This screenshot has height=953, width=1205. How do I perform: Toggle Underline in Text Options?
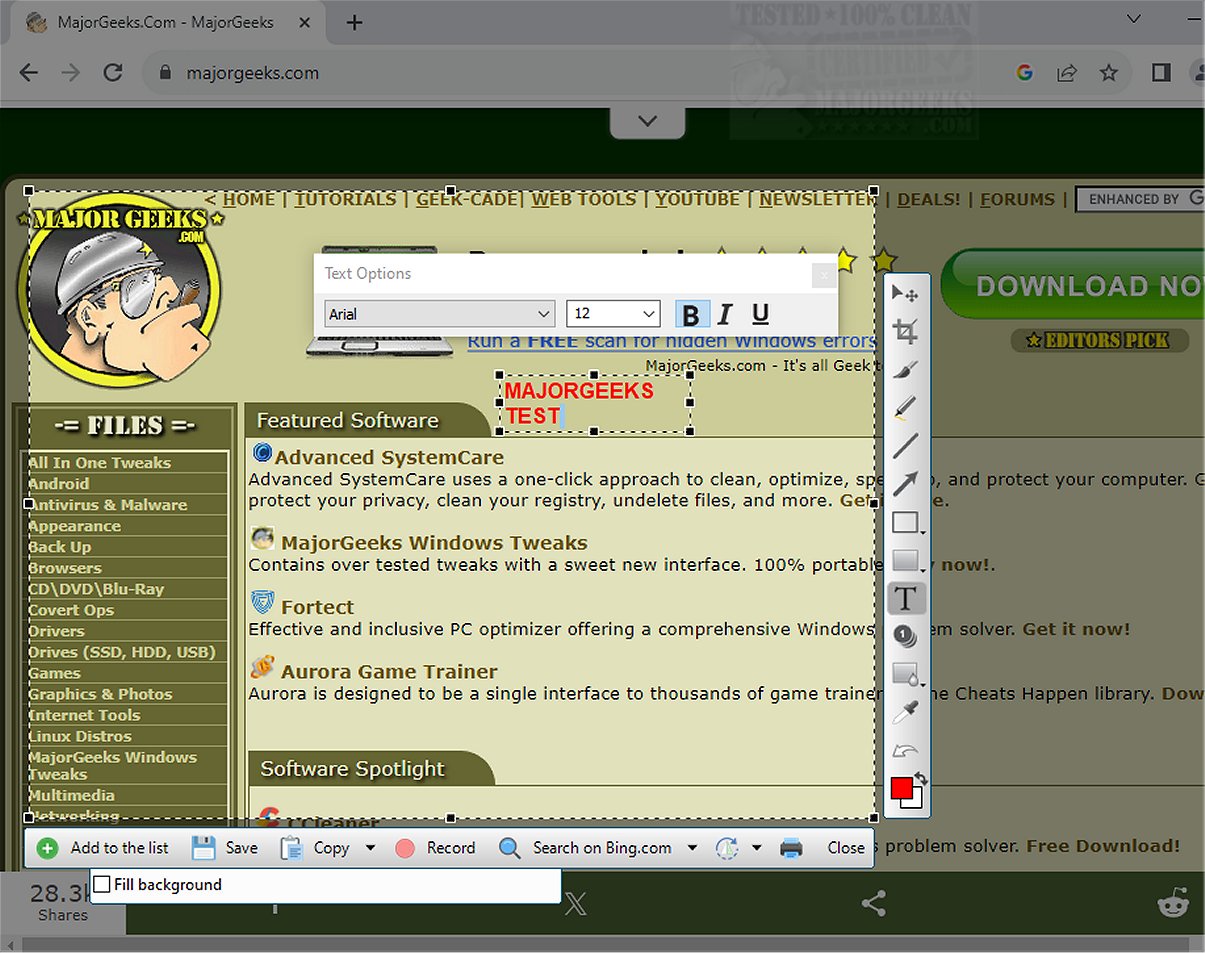click(760, 314)
